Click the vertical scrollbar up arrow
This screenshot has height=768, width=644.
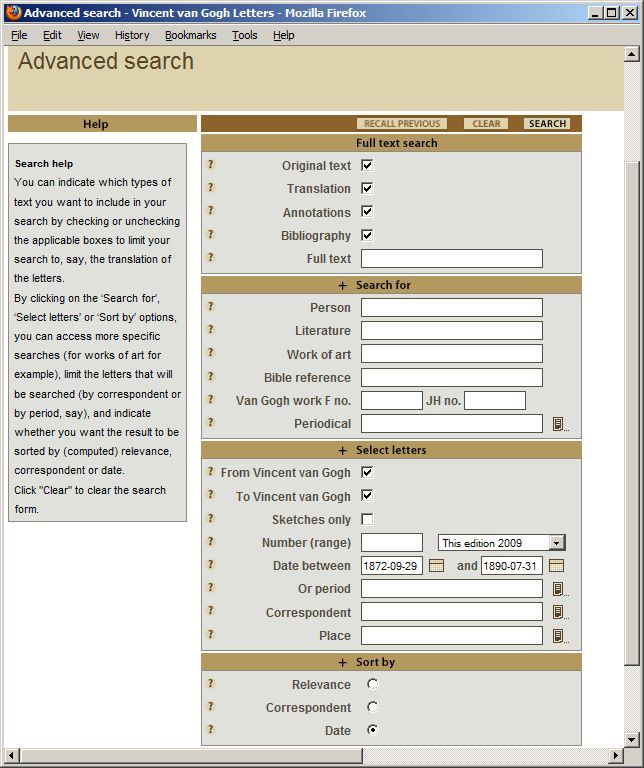click(x=631, y=54)
